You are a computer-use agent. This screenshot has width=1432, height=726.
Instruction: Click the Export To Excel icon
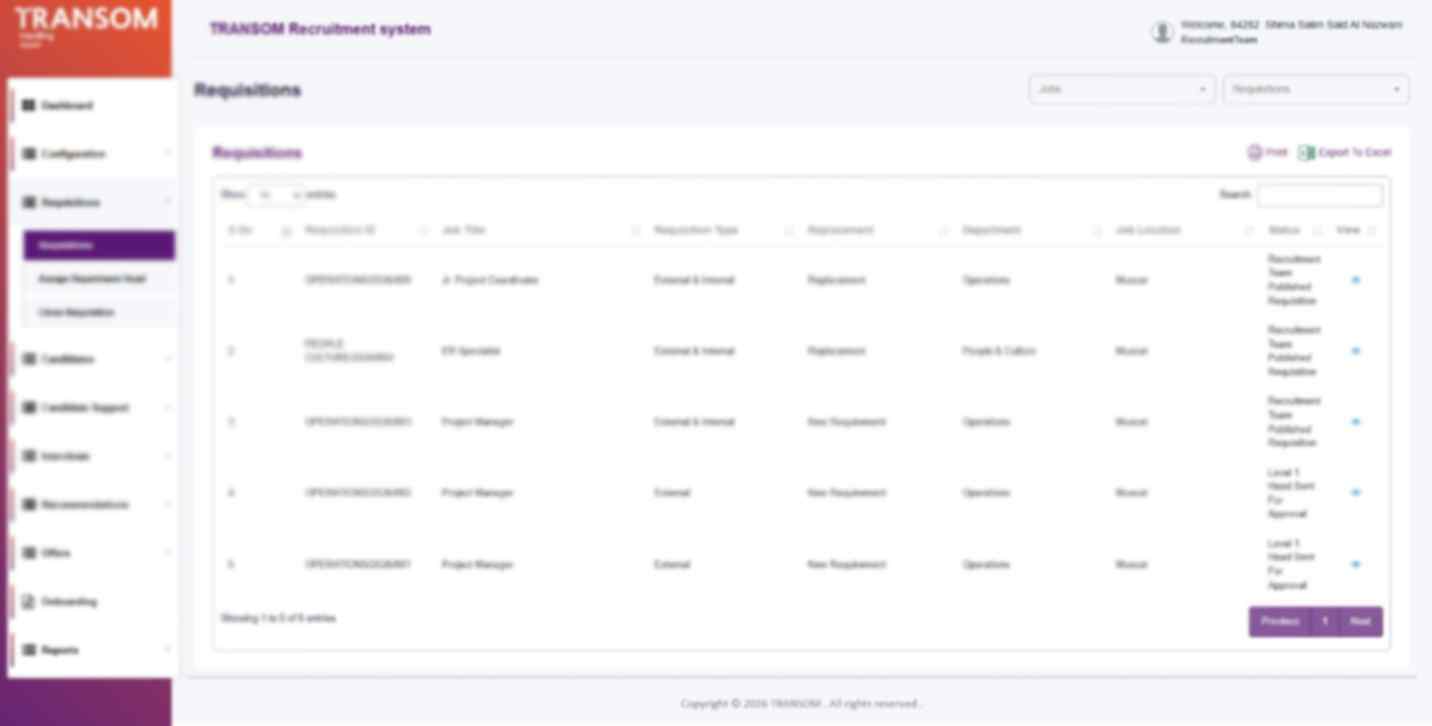click(1306, 152)
